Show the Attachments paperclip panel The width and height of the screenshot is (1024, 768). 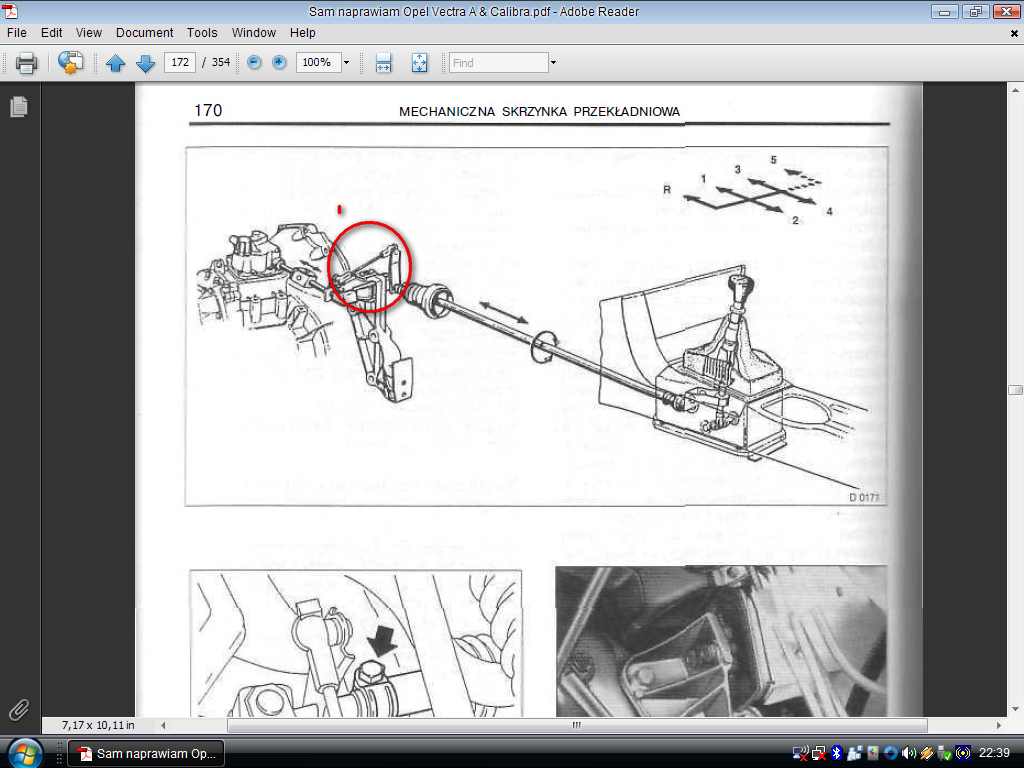(x=18, y=710)
